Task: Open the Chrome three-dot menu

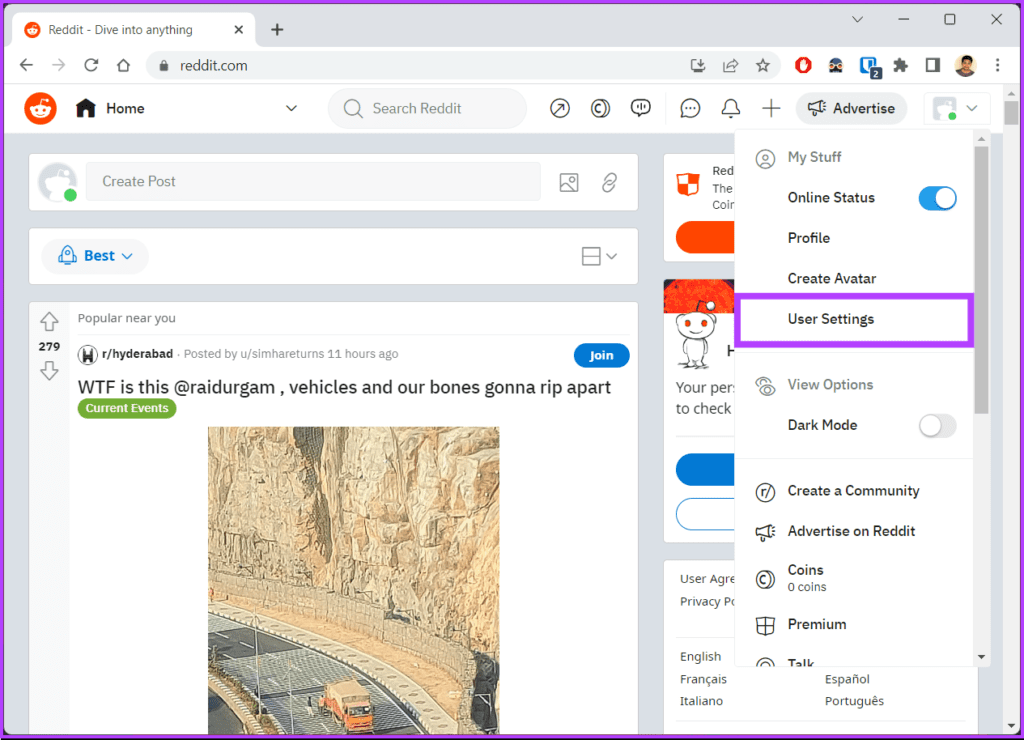Action: 997,65
